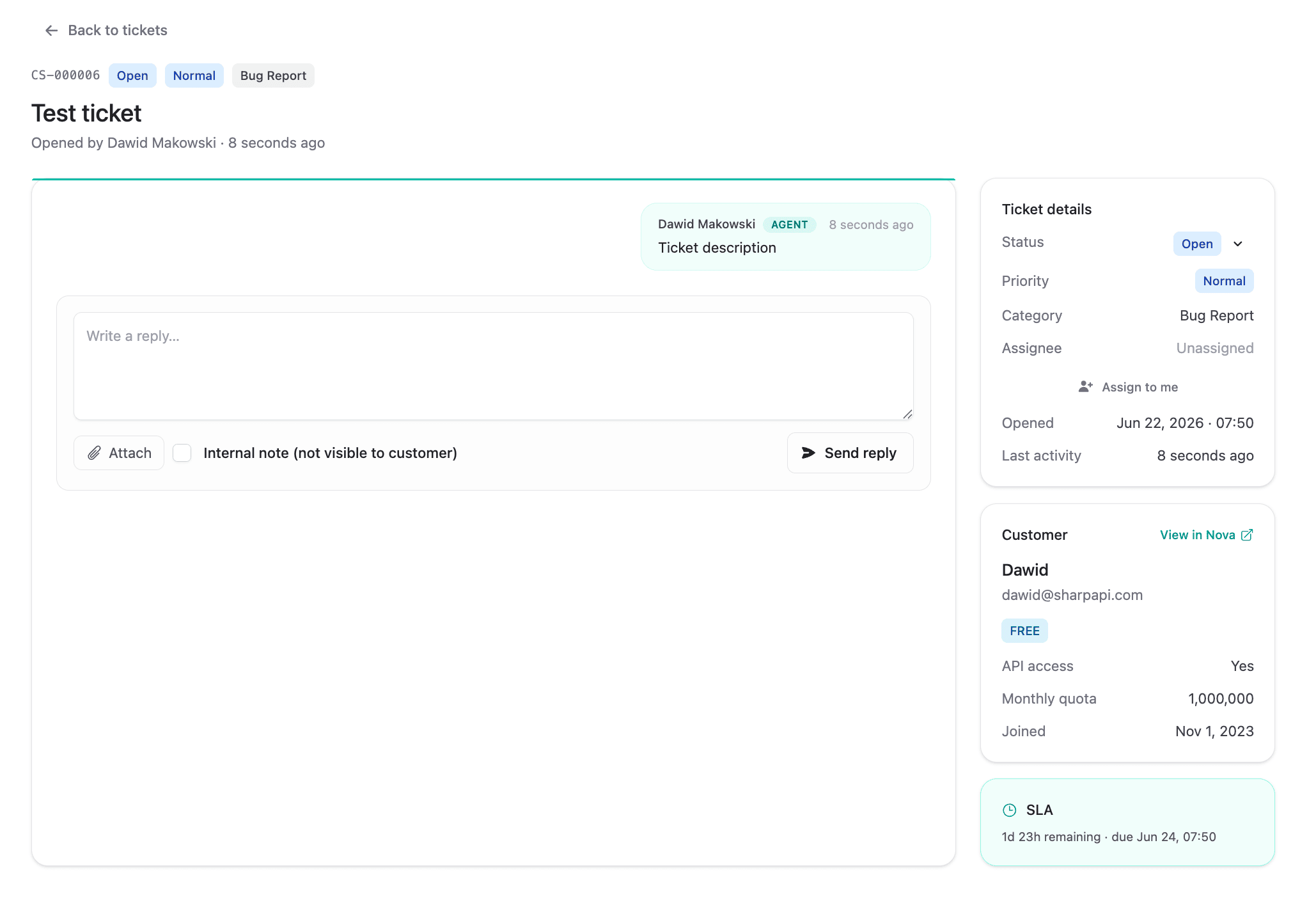Click the email dawid@sharpapi.com
Image resolution: width=1316 pixels, height=907 pixels.
tap(1072, 595)
